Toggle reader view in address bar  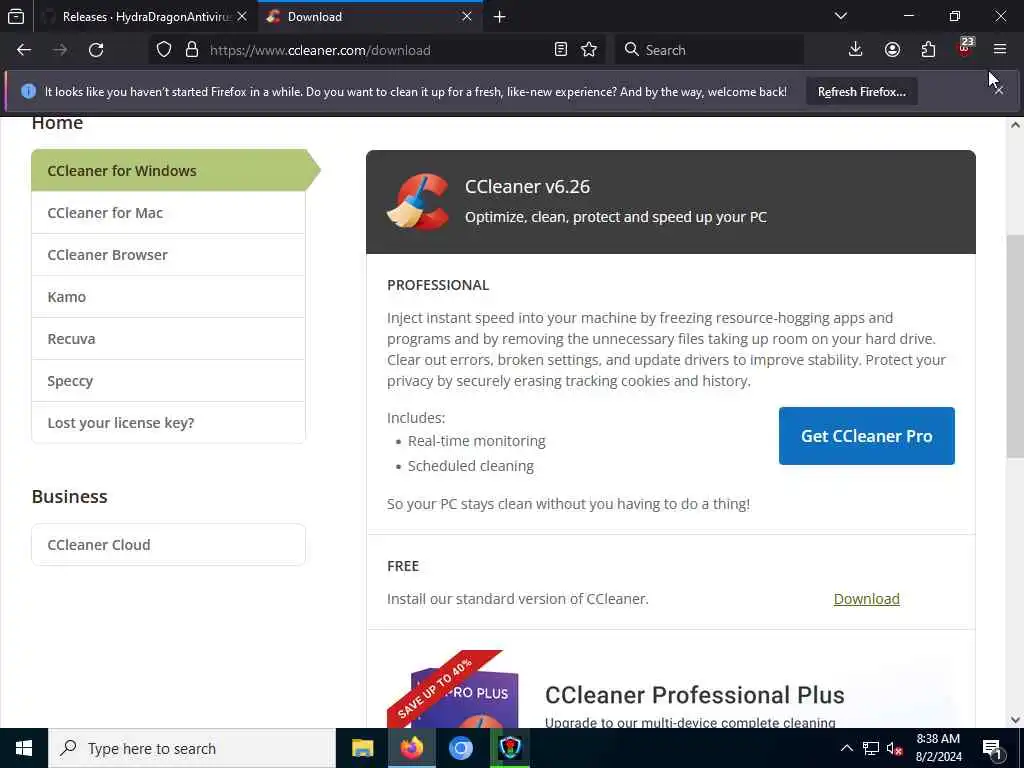560,50
